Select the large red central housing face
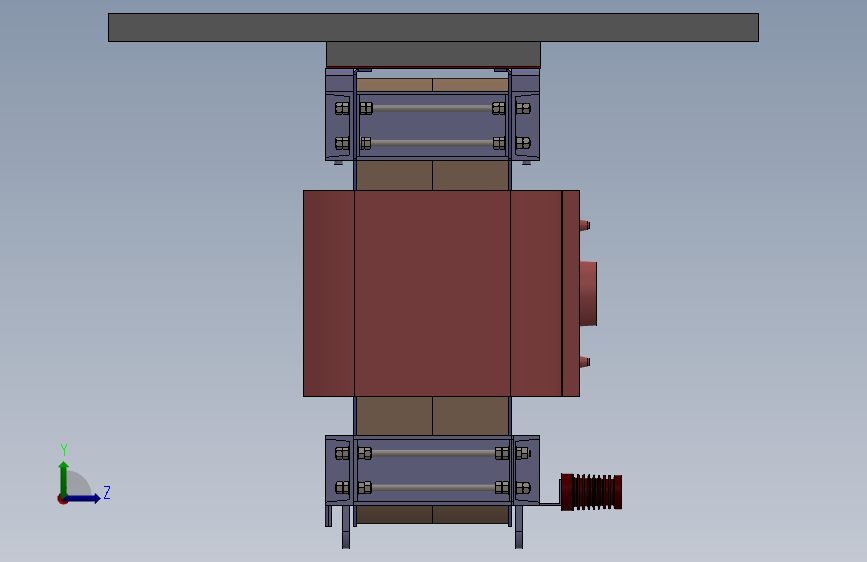This screenshot has width=867, height=562. coord(432,293)
